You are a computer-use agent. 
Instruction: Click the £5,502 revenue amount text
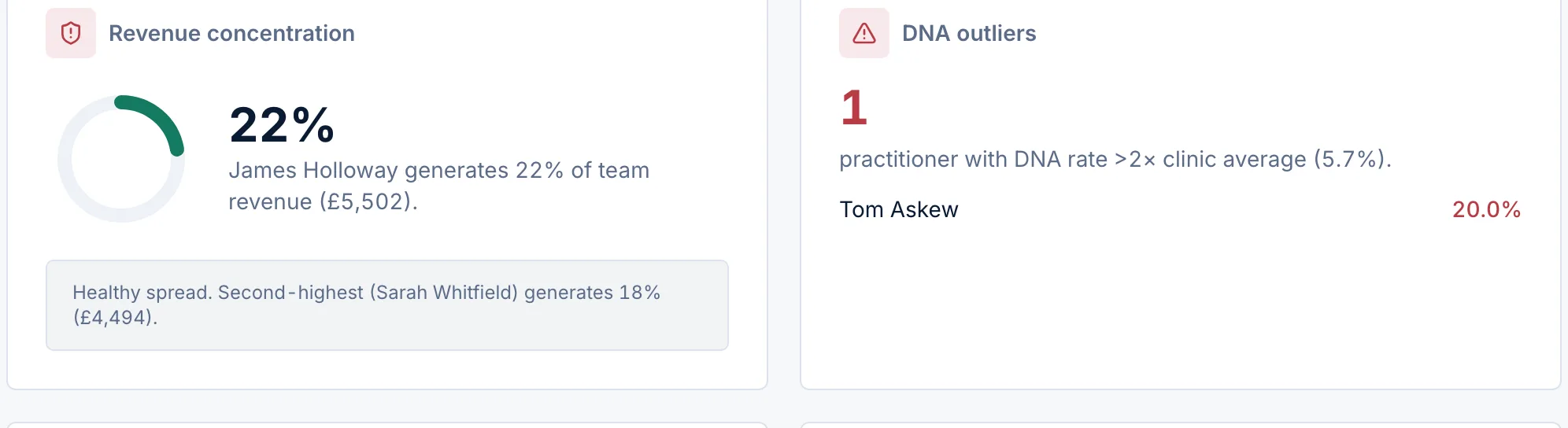364,201
